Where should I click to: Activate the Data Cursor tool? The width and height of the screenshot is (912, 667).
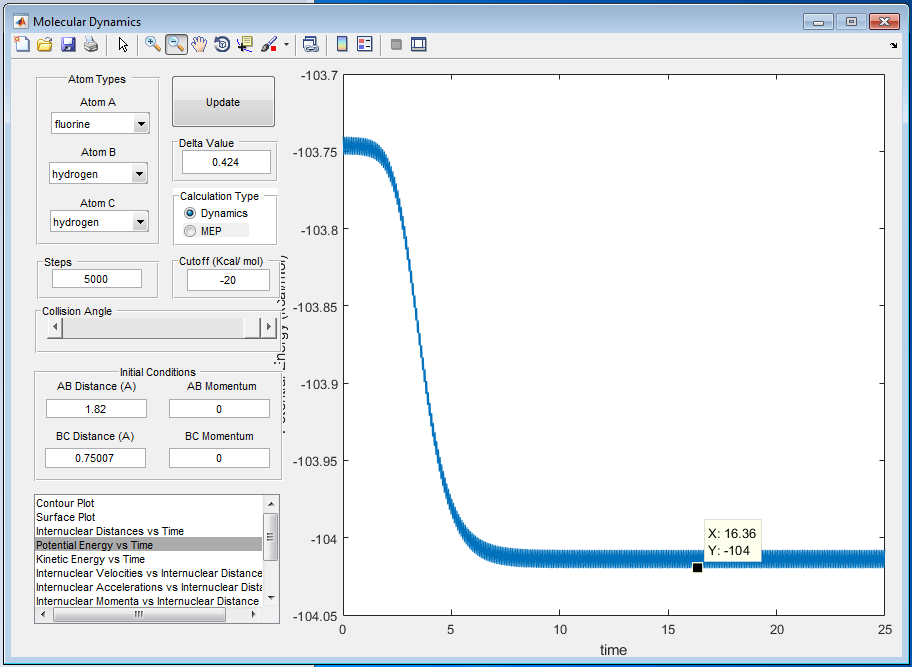point(245,44)
